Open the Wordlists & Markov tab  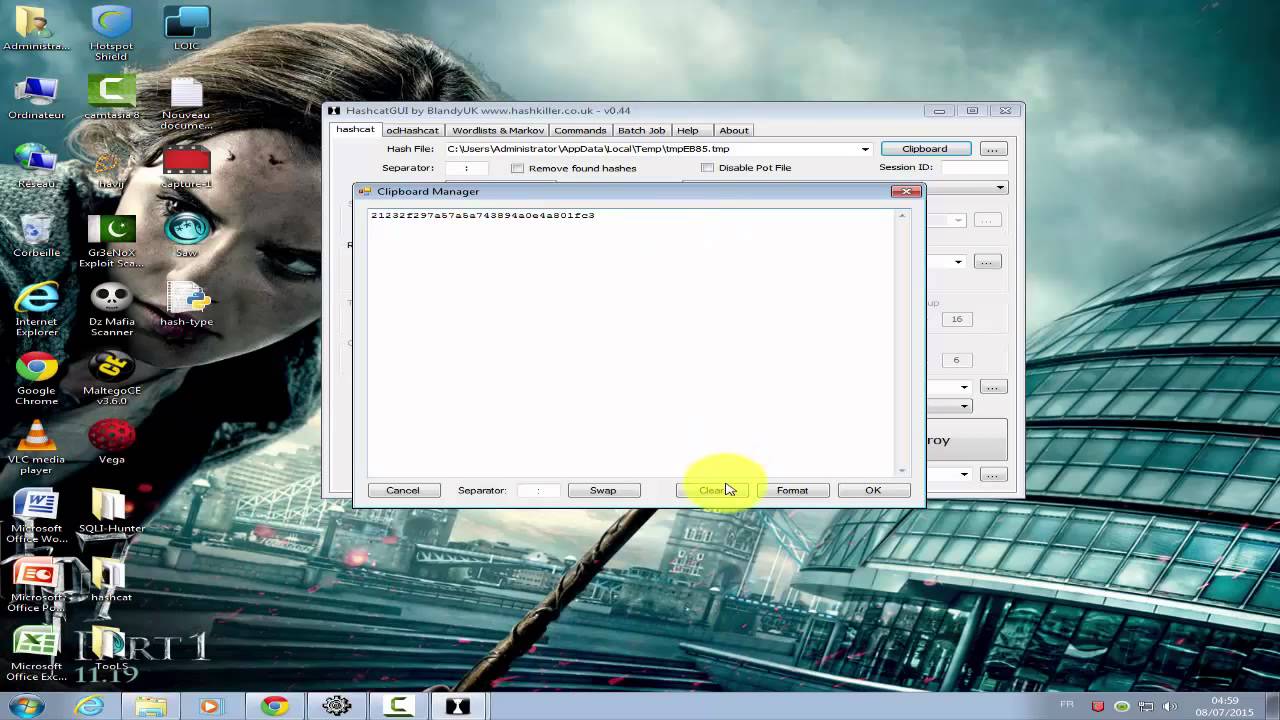click(498, 130)
